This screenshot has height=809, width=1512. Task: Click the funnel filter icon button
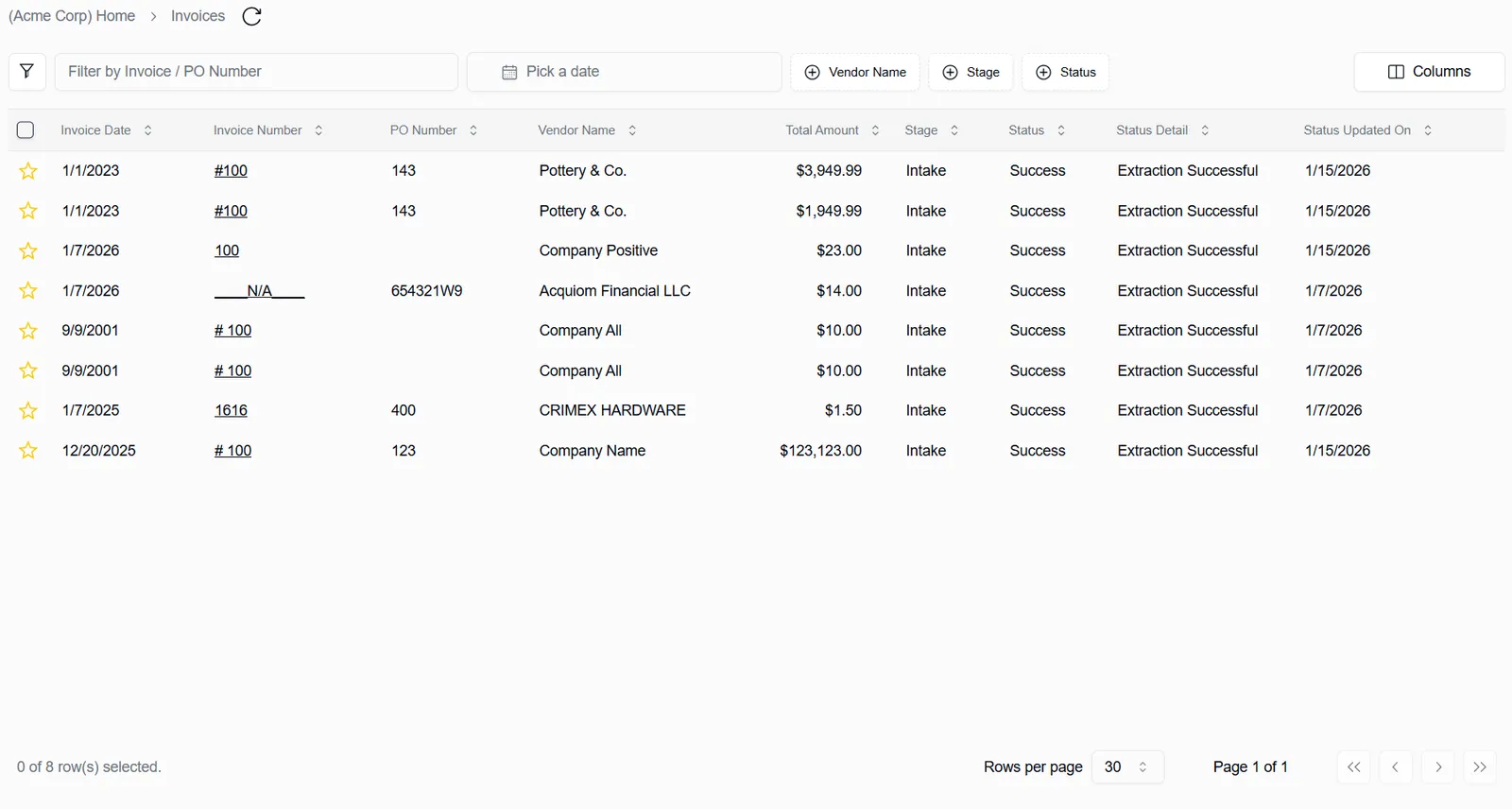[27, 72]
